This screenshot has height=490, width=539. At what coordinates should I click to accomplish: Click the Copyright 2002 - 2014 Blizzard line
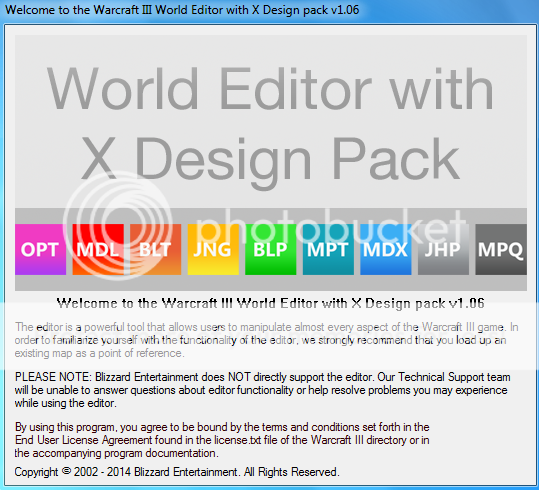click(177, 472)
